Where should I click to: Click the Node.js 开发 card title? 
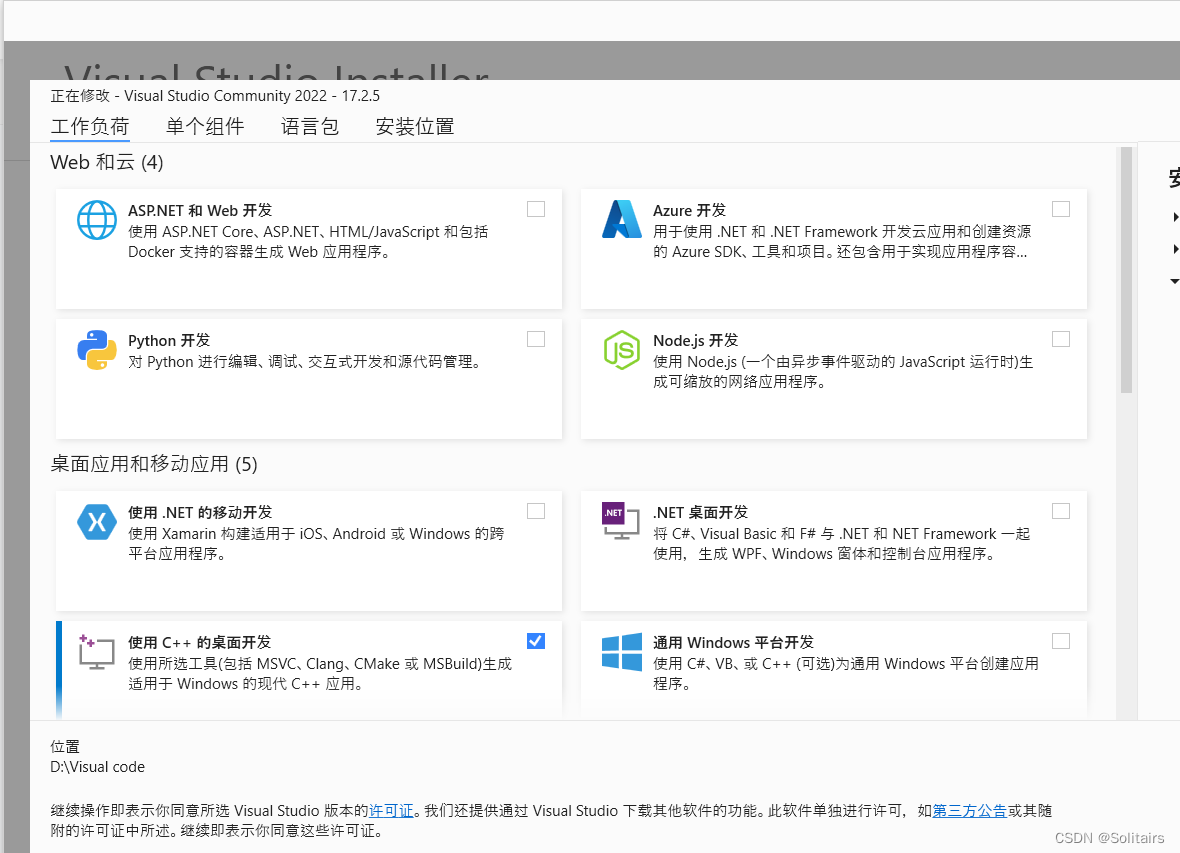(x=695, y=341)
